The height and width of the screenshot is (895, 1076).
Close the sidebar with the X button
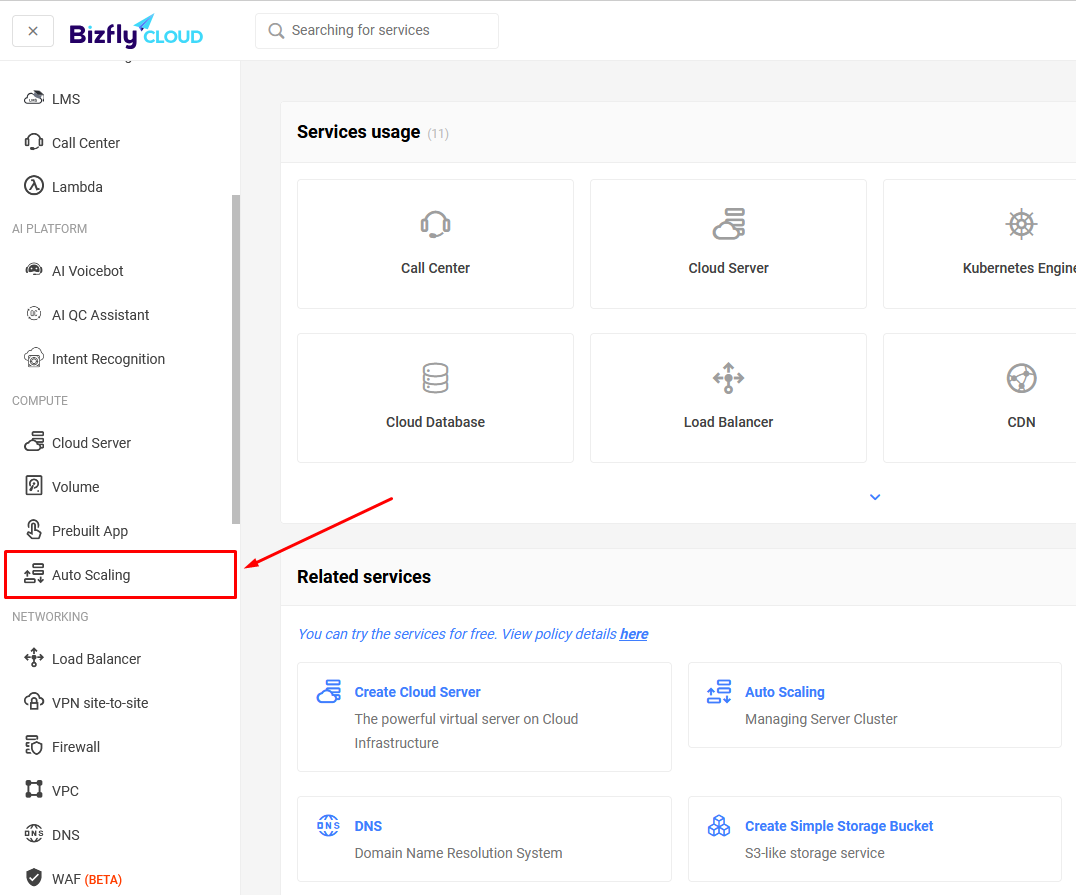(33, 31)
